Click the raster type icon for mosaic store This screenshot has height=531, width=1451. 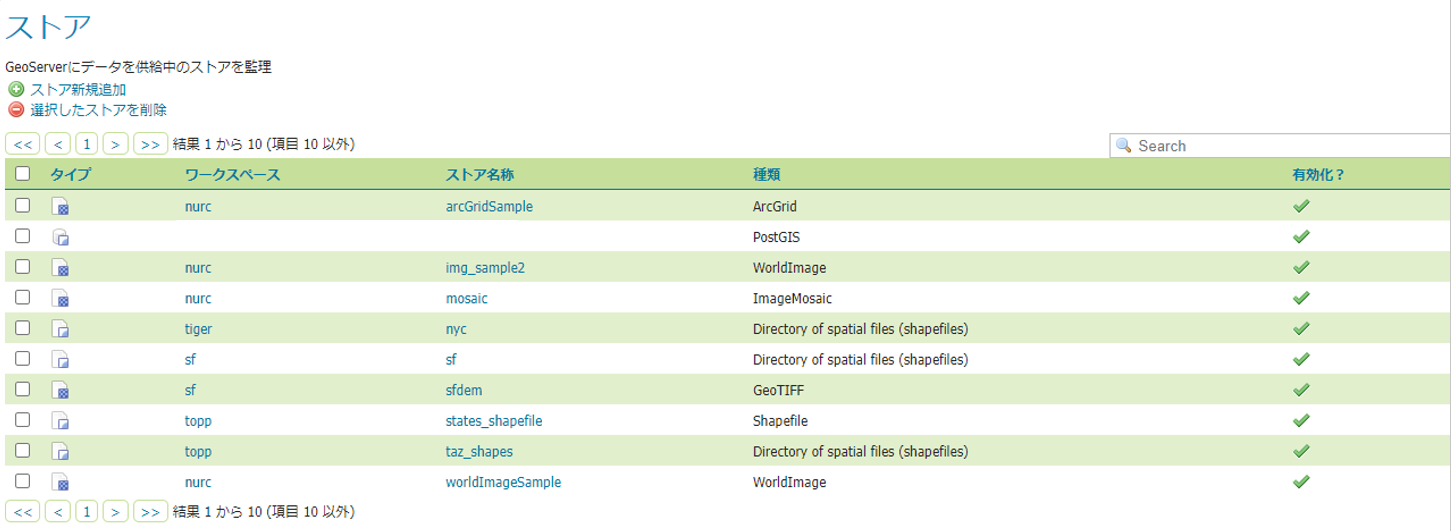(x=61, y=299)
